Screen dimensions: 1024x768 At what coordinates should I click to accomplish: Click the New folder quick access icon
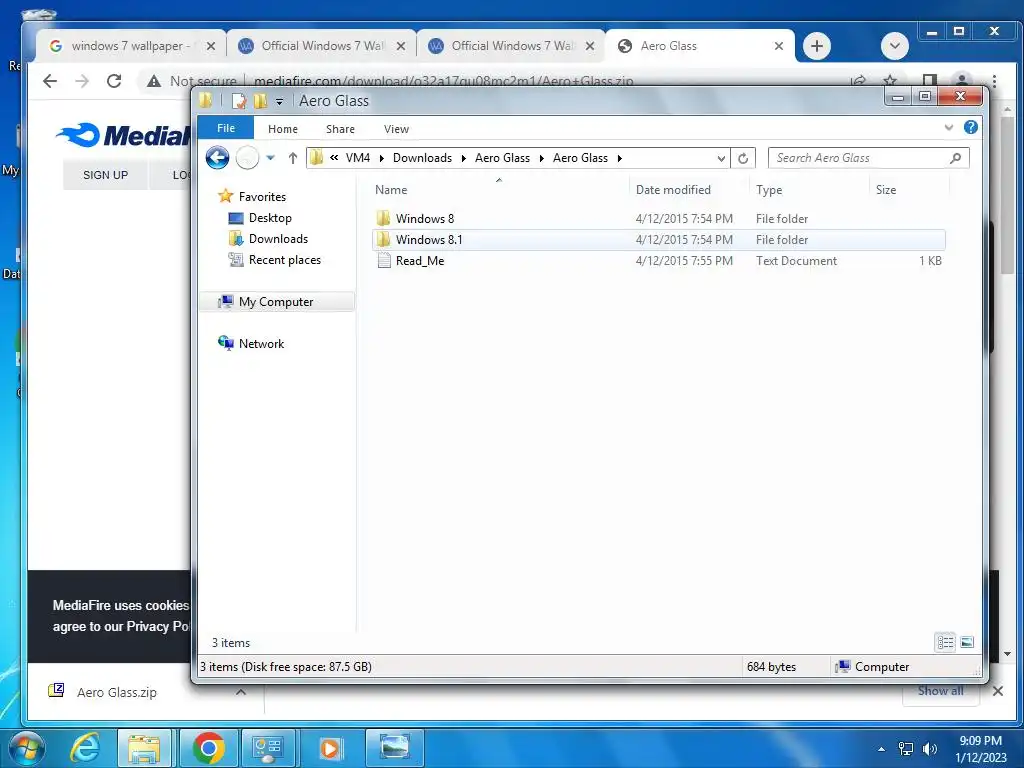point(260,101)
